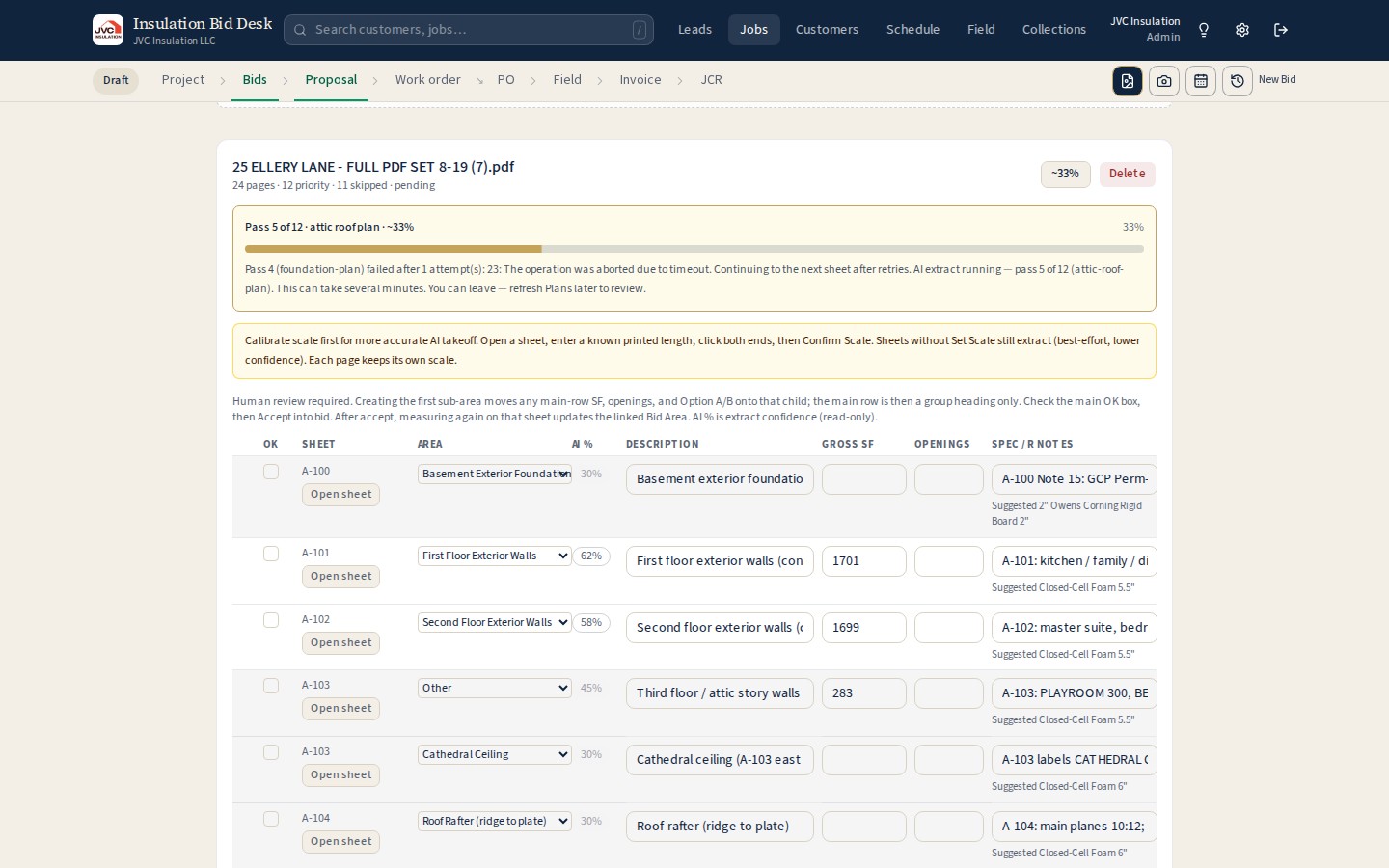Screen dimensions: 1389x868
Task: Click openings field in A-102 row
Action: point(949,628)
